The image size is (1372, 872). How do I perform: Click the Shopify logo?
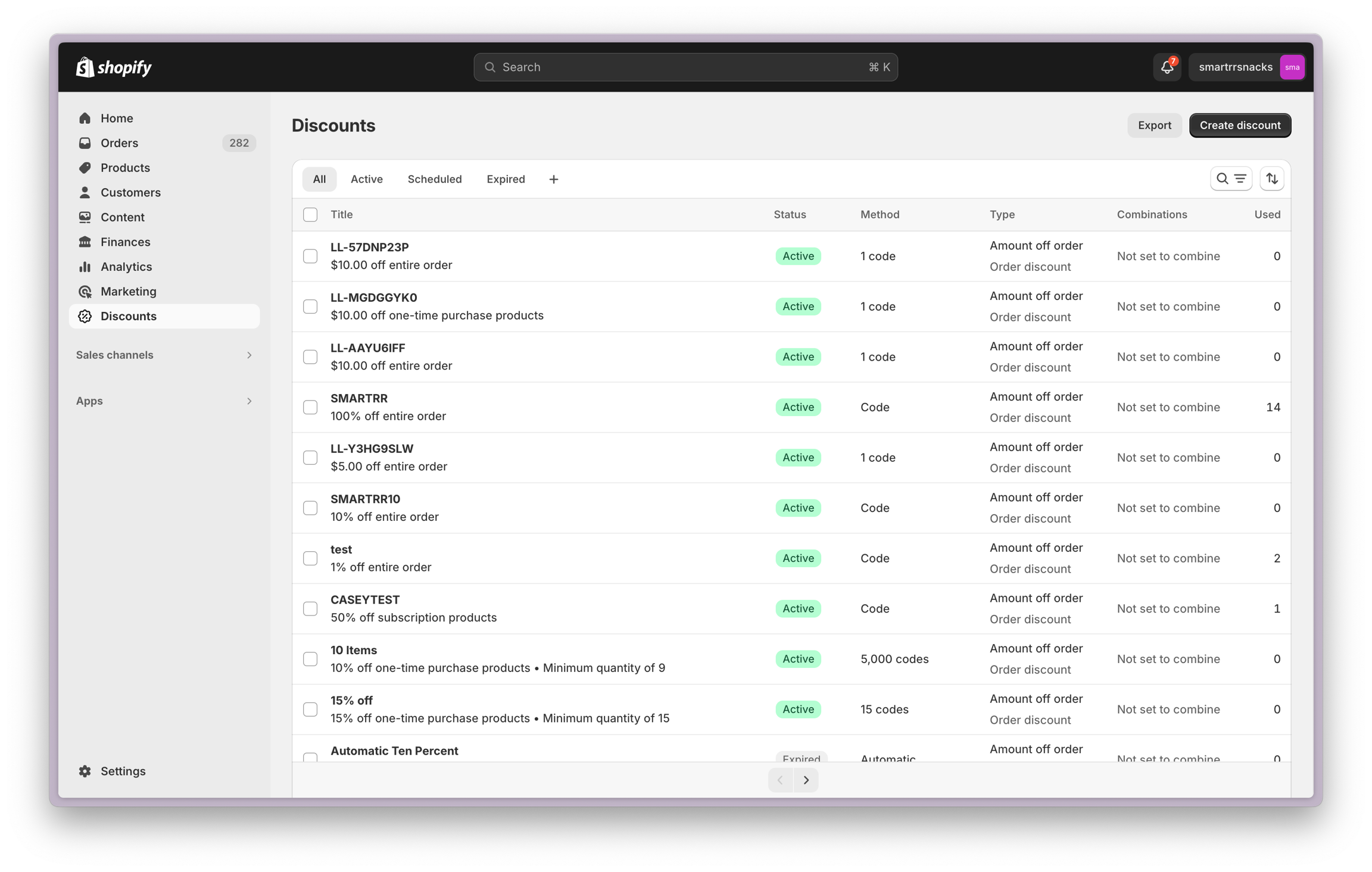pyautogui.click(x=114, y=67)
